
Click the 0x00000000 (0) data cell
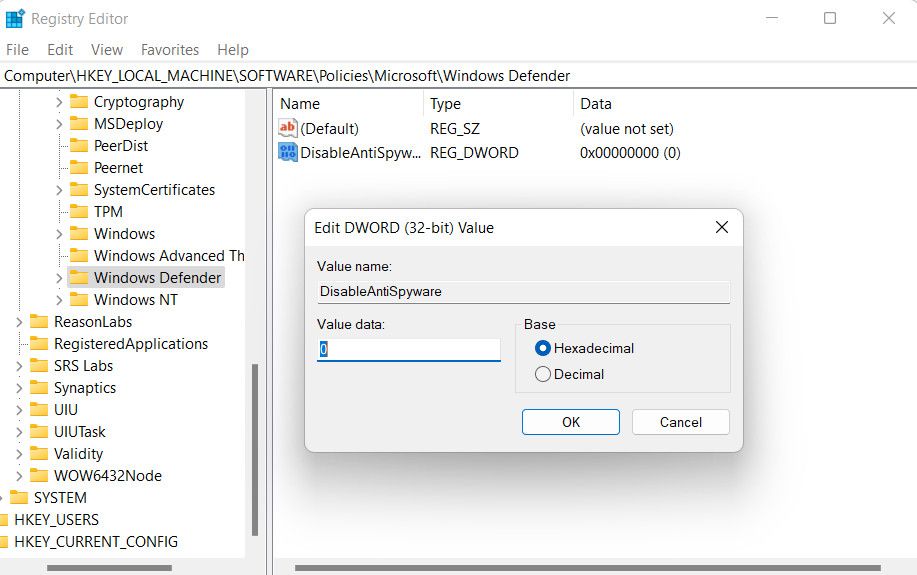point(630,153)
